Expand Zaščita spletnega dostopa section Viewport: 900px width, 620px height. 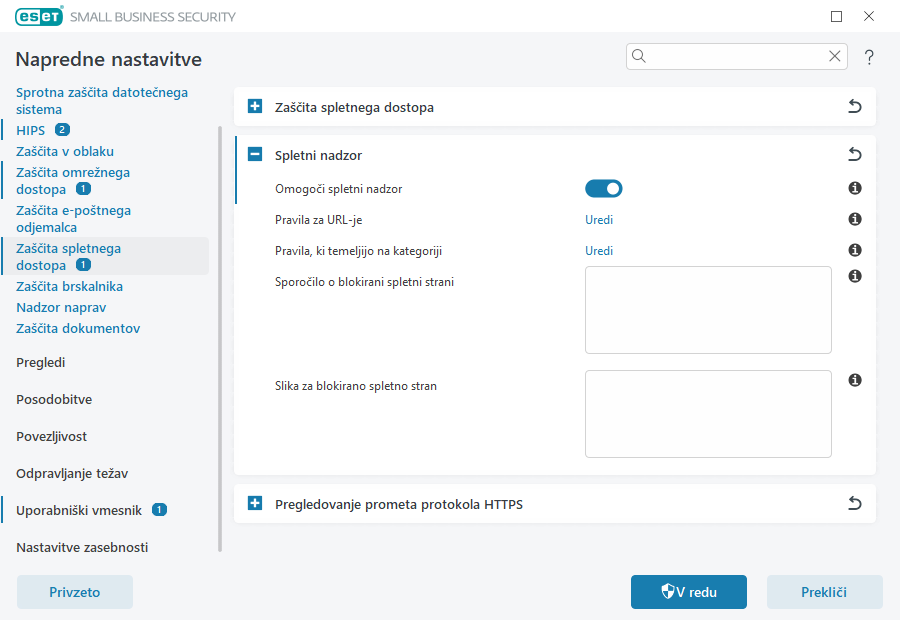tap(255, 106)
